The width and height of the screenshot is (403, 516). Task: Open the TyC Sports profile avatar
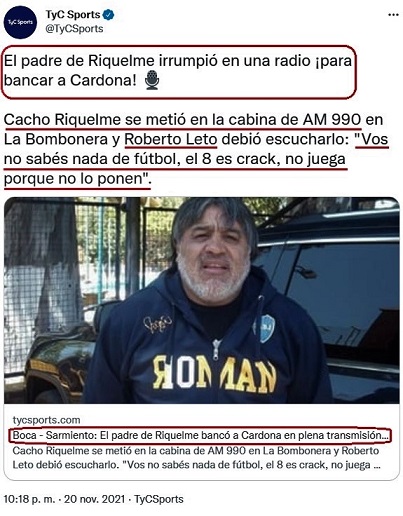20,22
